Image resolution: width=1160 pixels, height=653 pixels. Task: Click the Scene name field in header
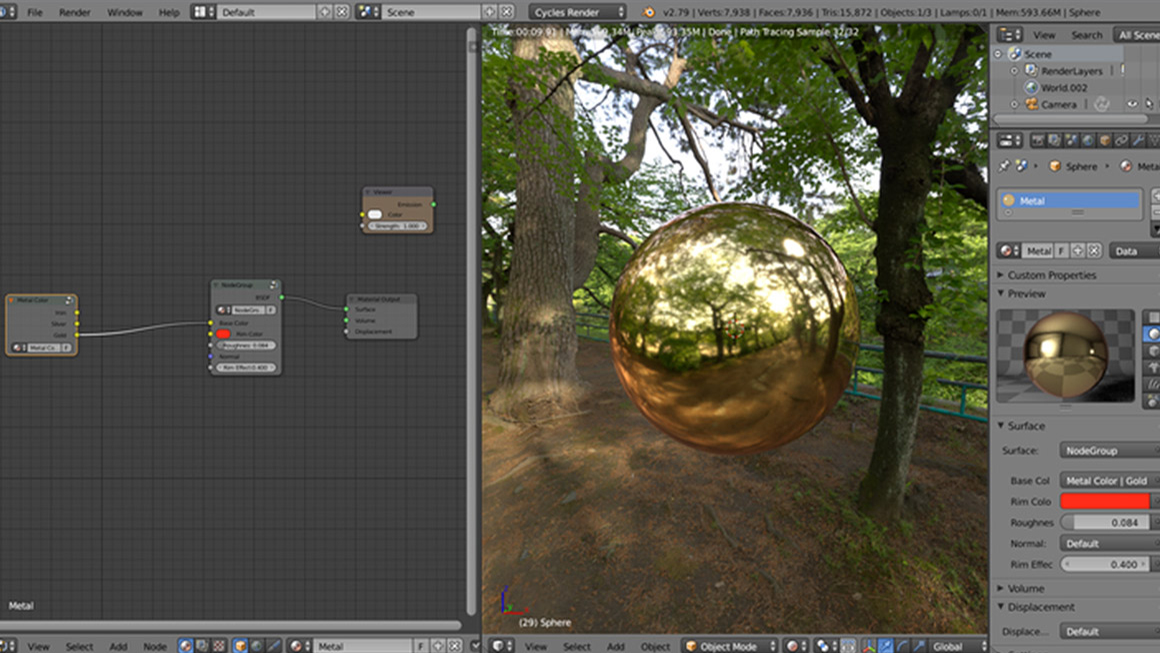(x=431, y=12)
